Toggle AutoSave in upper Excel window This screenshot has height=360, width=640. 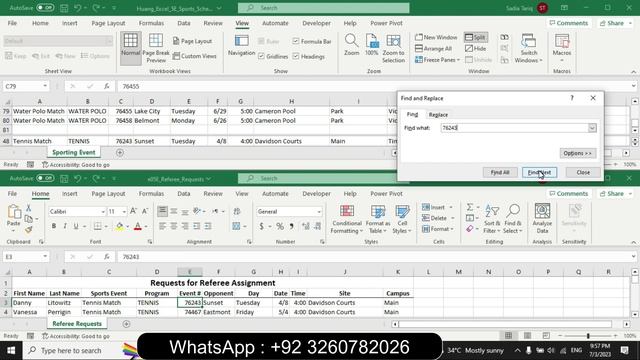click(x=45, y=8)
